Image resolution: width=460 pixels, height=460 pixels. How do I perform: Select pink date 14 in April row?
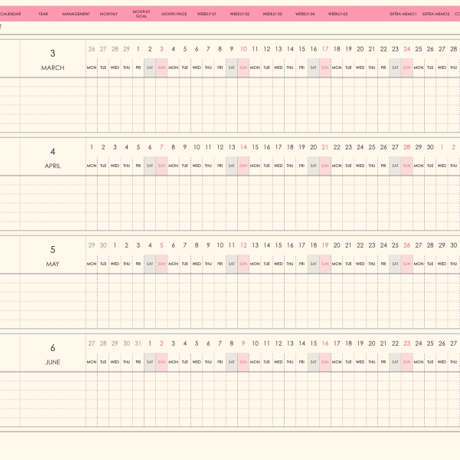point(243,147)
